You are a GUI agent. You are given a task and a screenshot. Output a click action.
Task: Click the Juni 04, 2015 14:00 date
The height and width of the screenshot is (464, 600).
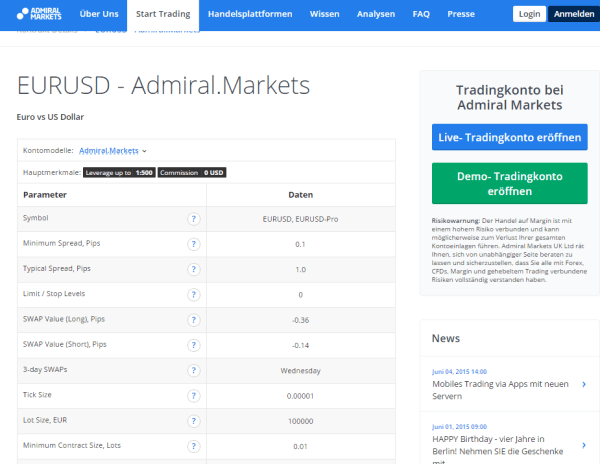(x=460, y=371)
